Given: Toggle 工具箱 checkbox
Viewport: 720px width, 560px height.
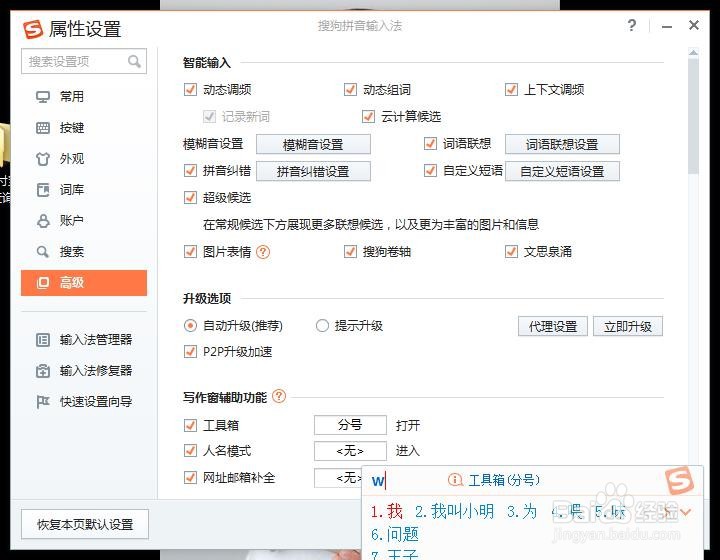Looking at the screenshot, I should tap(190, 426).
